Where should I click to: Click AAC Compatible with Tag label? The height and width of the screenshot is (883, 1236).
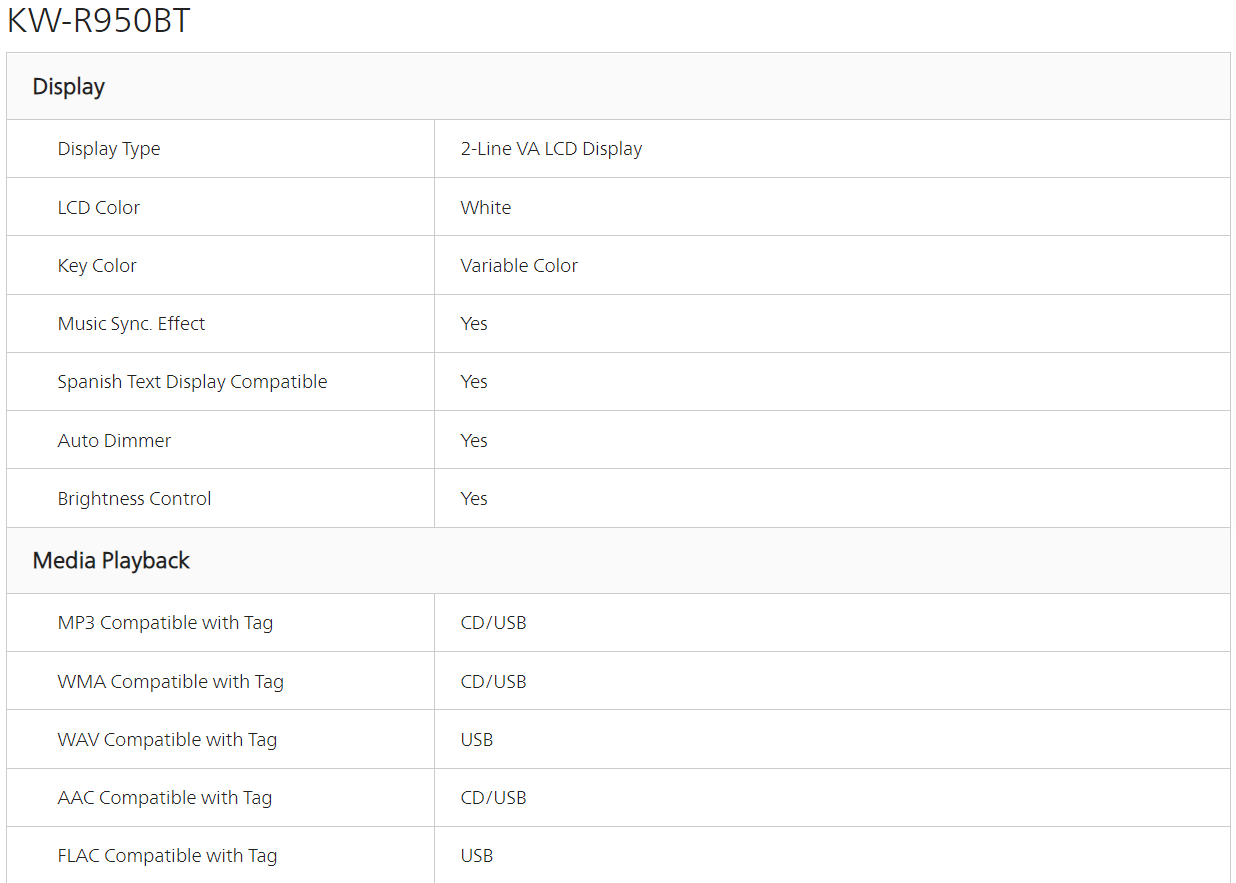165,797
